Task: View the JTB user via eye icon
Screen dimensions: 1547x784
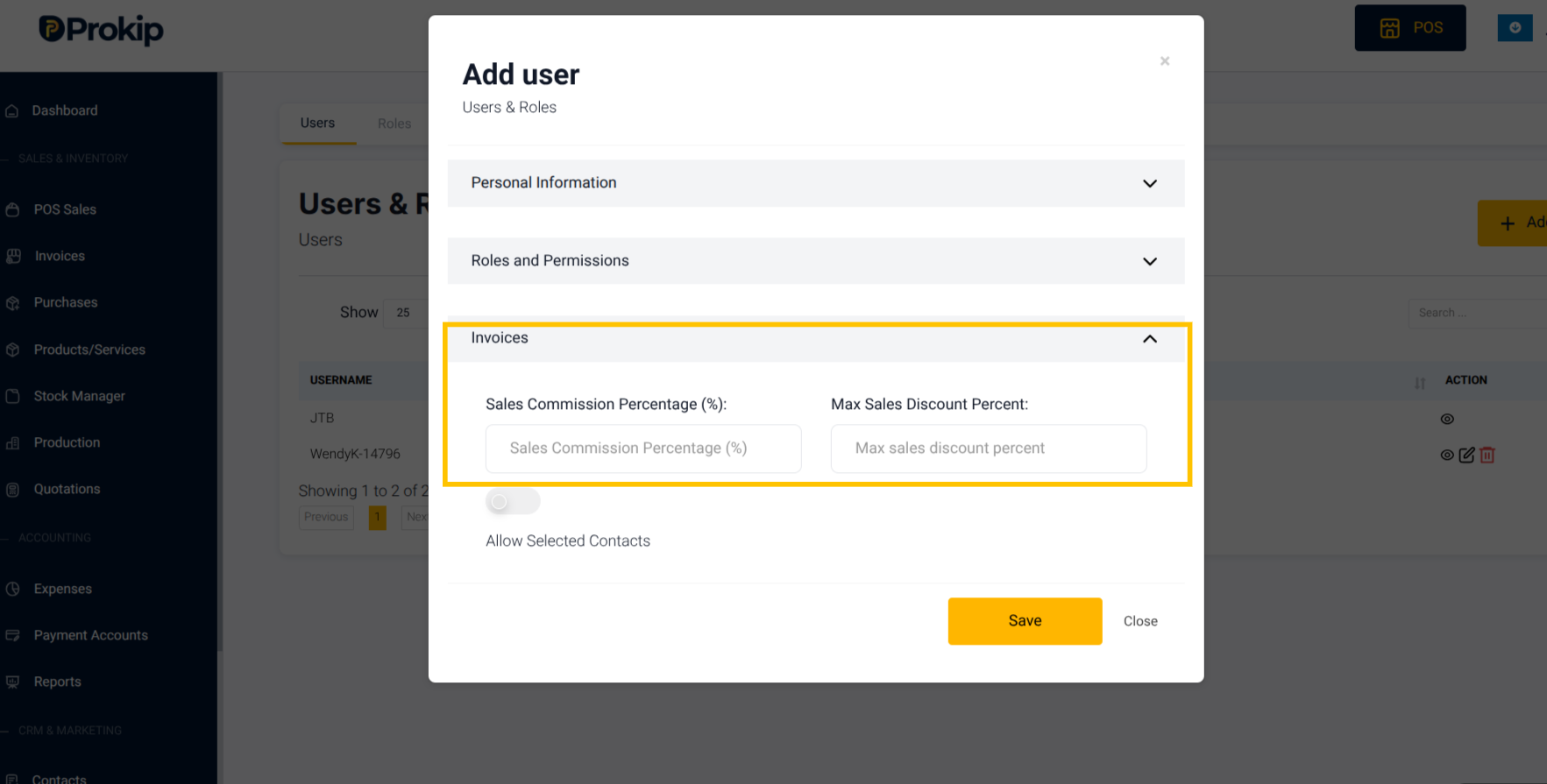Action: click(1447, 419)
